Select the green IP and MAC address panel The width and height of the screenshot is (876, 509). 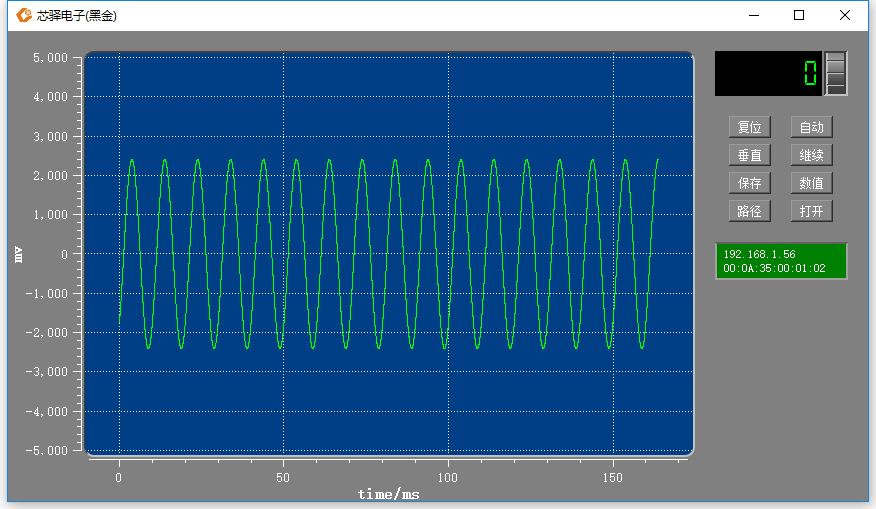click(781, 261)
